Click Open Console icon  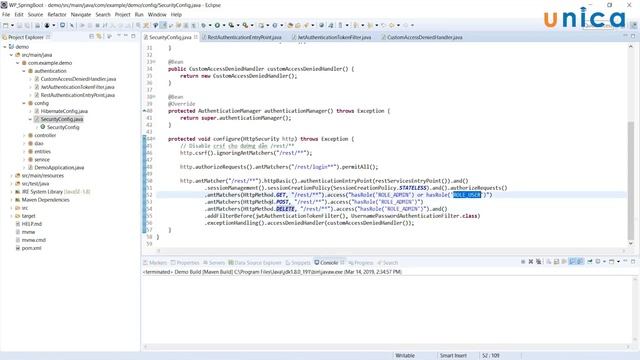[x=611, y=262]
